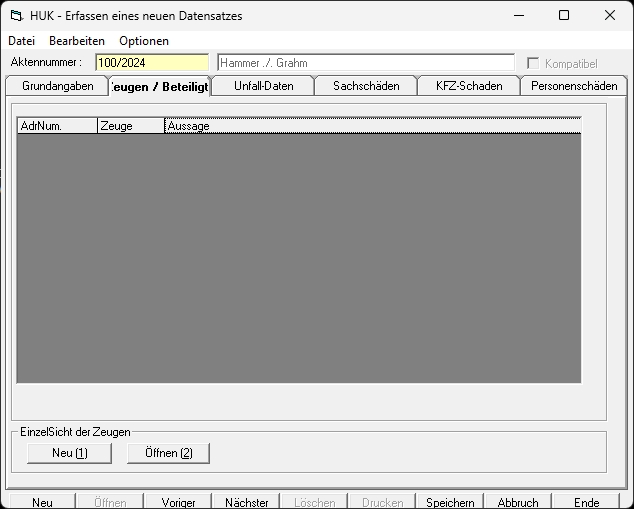Click the Aussage column header
Viewport: 634px width, 509px height.
[372, 126]
